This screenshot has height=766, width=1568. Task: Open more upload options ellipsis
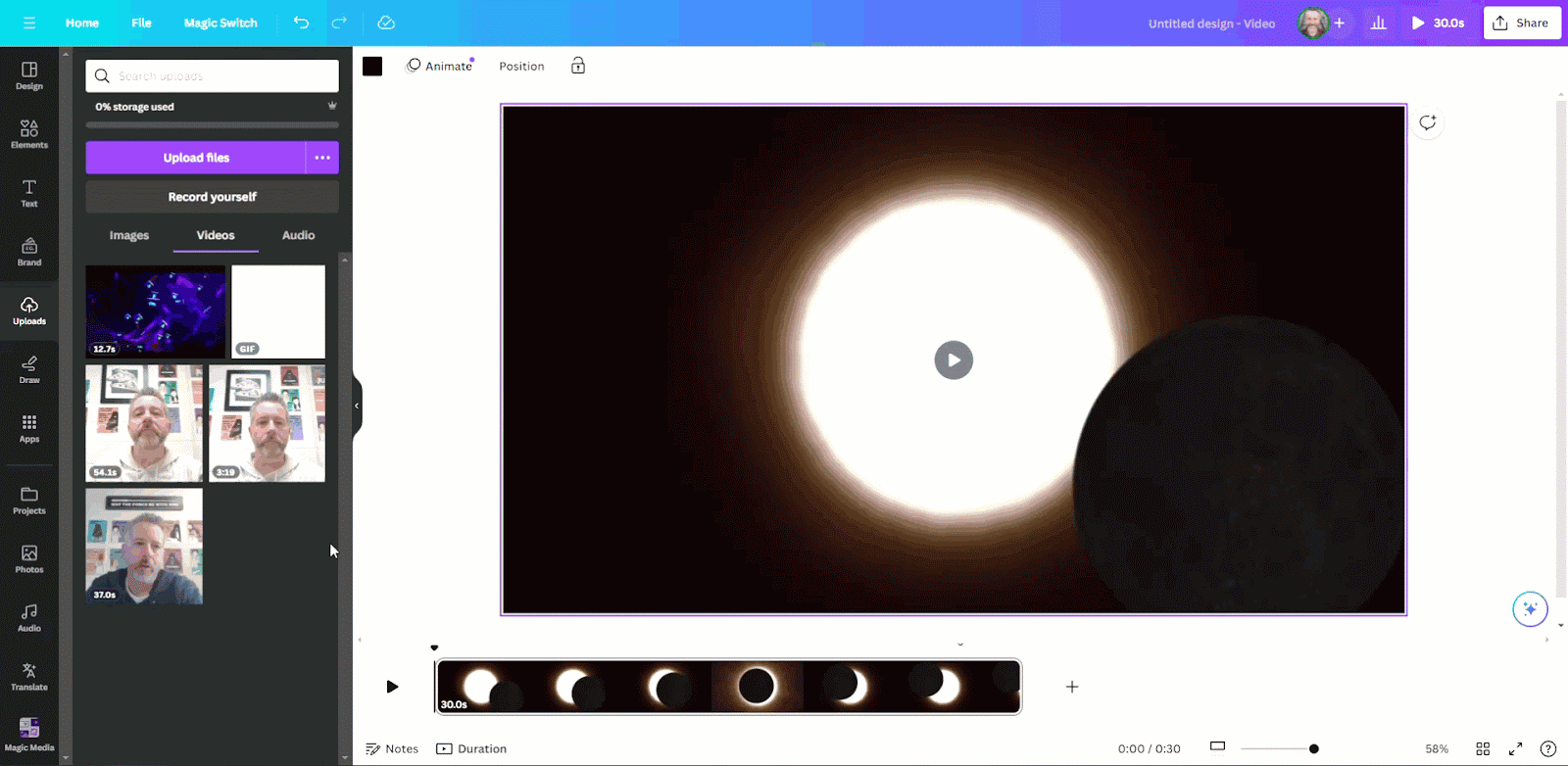tap(322, 158)
